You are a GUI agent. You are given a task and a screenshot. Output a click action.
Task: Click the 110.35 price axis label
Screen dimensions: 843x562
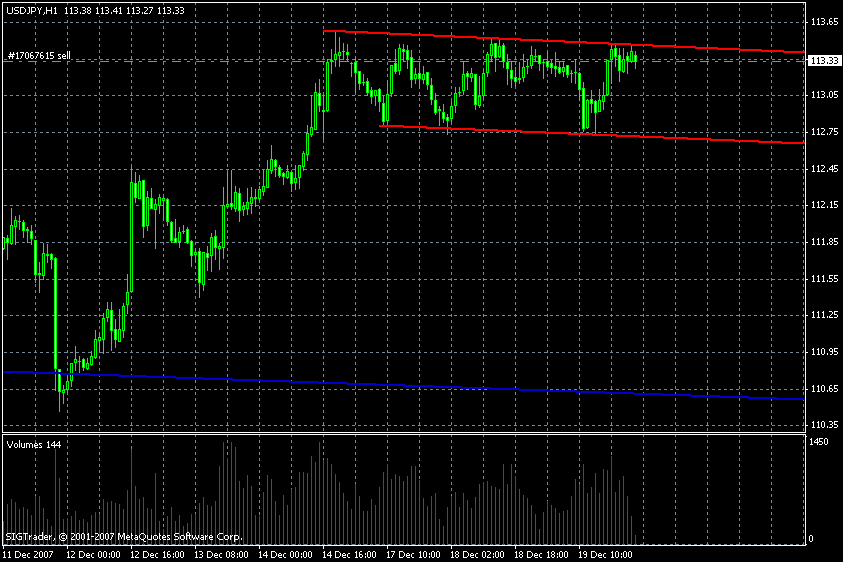[x=824, y=425]
